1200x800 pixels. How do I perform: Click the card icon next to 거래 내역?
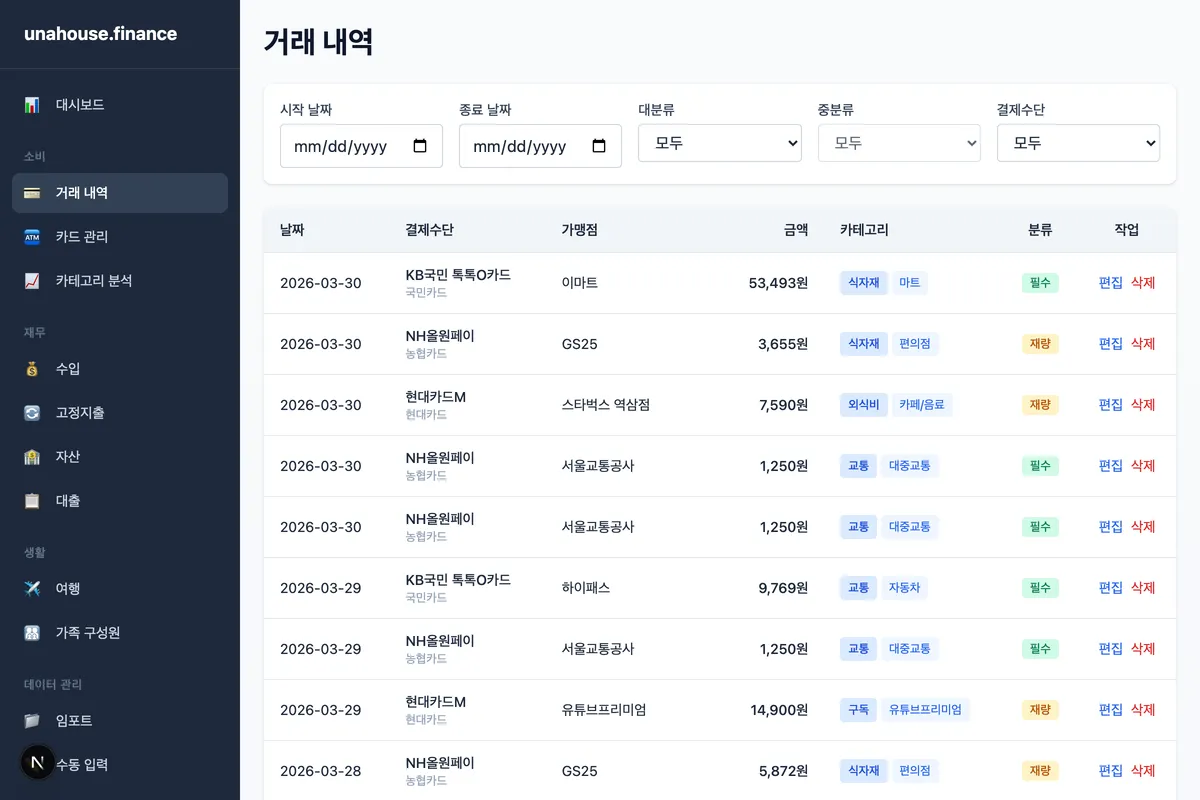pyautogui.click(x=34, y=192)
